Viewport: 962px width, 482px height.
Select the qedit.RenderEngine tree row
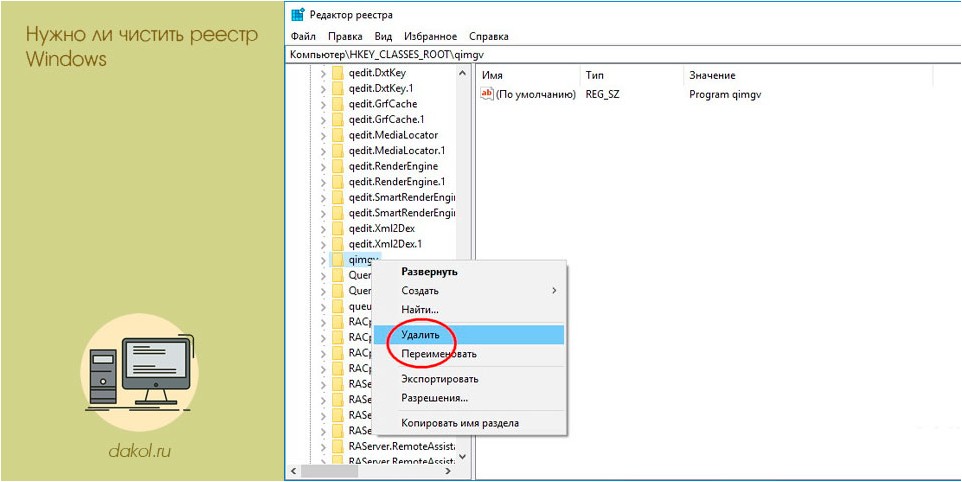coord(393,166)
